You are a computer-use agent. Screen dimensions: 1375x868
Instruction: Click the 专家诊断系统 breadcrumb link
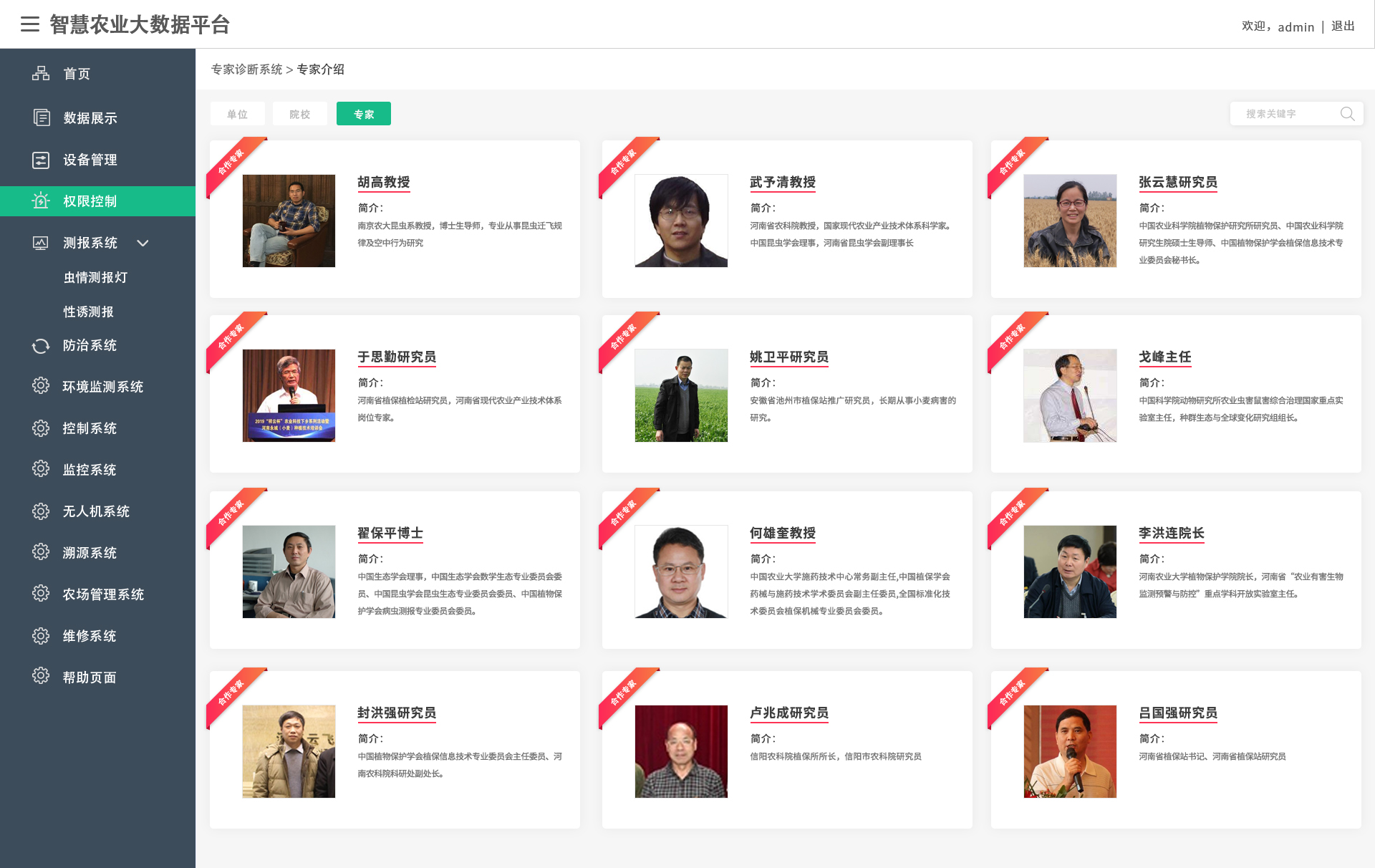pyautogui.click(x=246, y=69)
